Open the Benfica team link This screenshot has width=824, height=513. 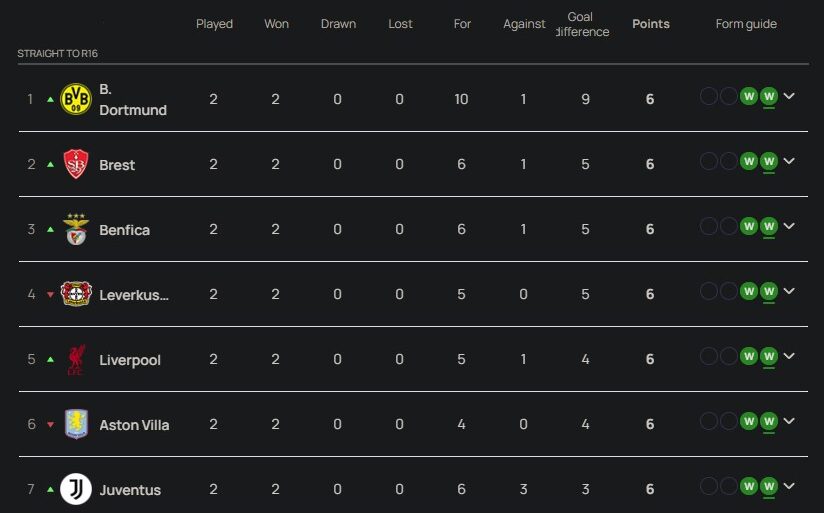(x=124, y=230)
